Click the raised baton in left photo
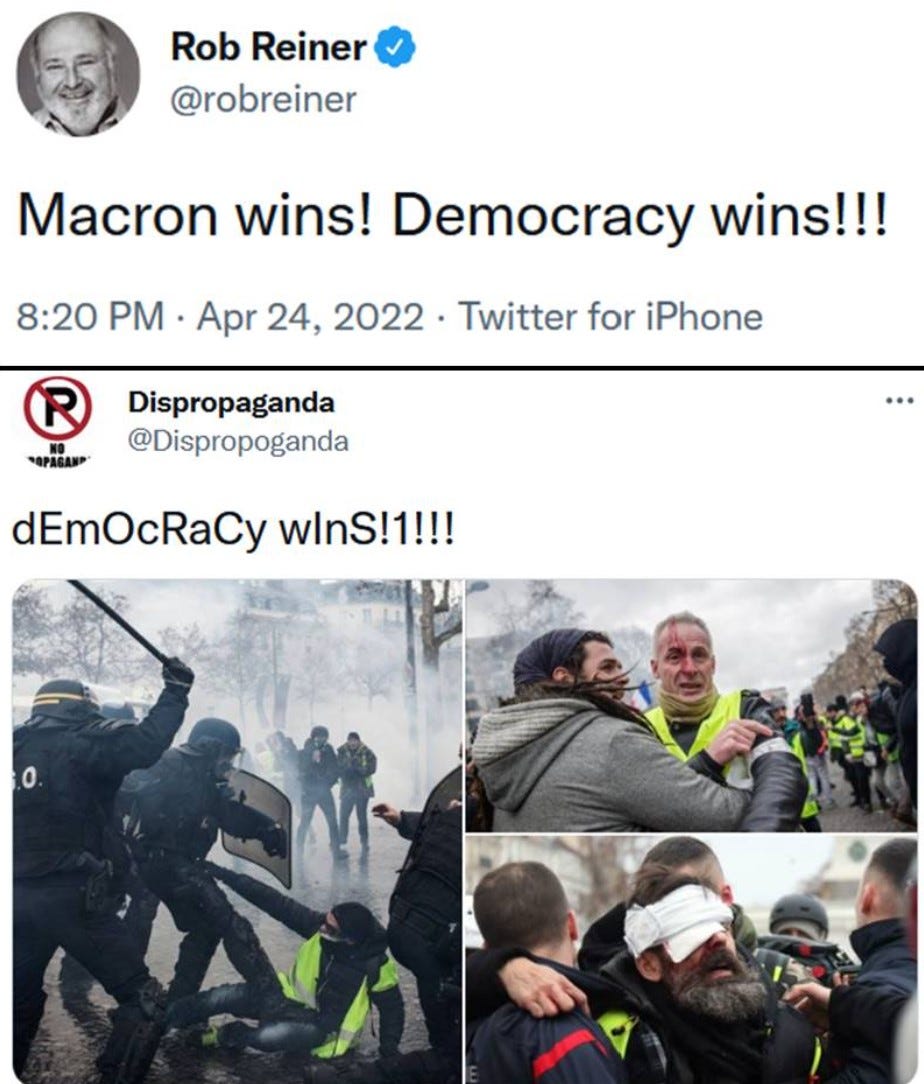The height and width of the screenshot is (1084, 924). pos(120,623)
